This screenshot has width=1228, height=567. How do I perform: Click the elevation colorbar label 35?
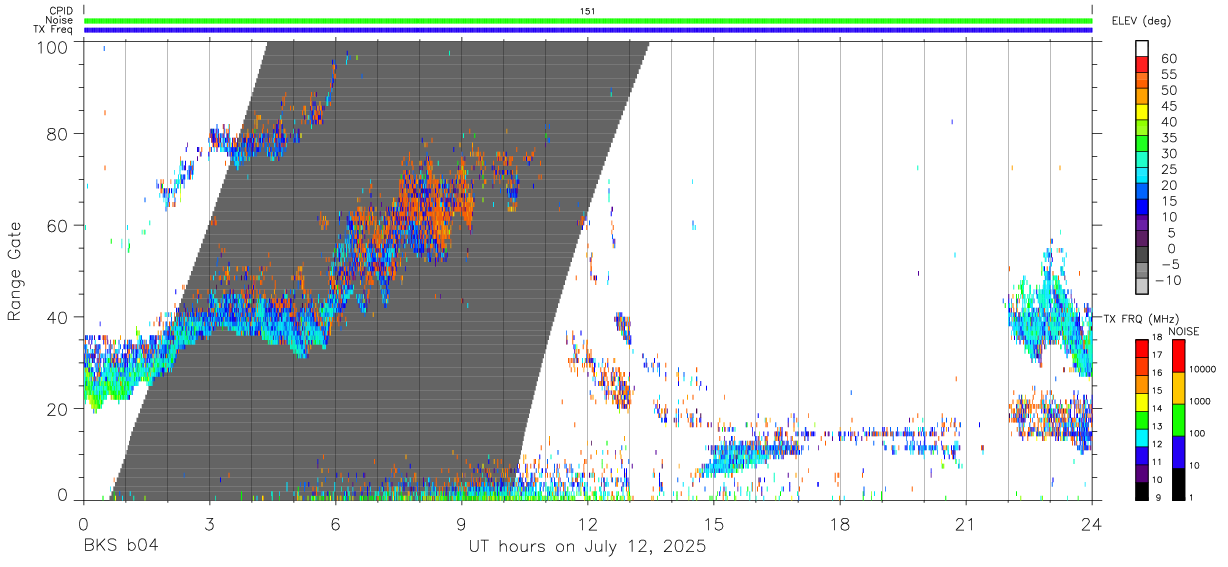1167,138
